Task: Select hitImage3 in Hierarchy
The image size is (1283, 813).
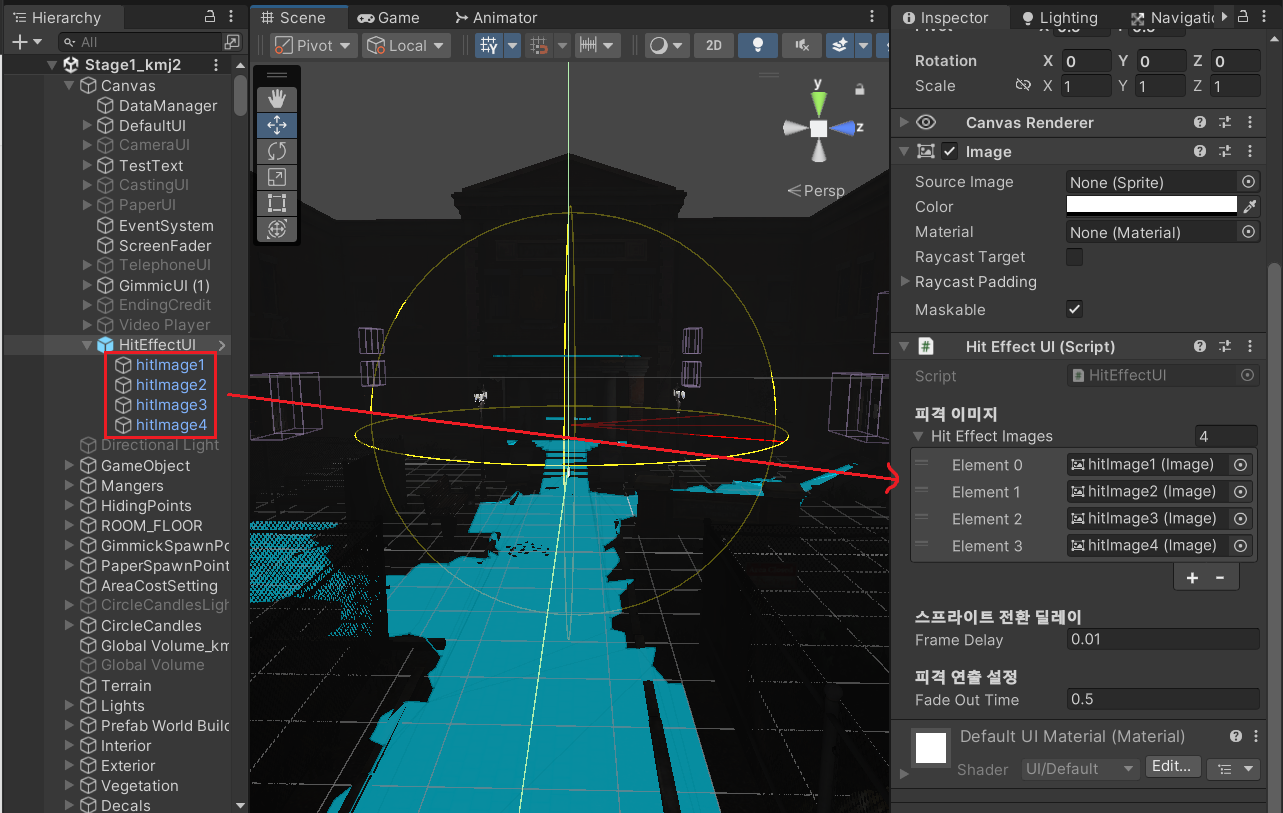Action: pyautogui.click(x=171, y=405)
